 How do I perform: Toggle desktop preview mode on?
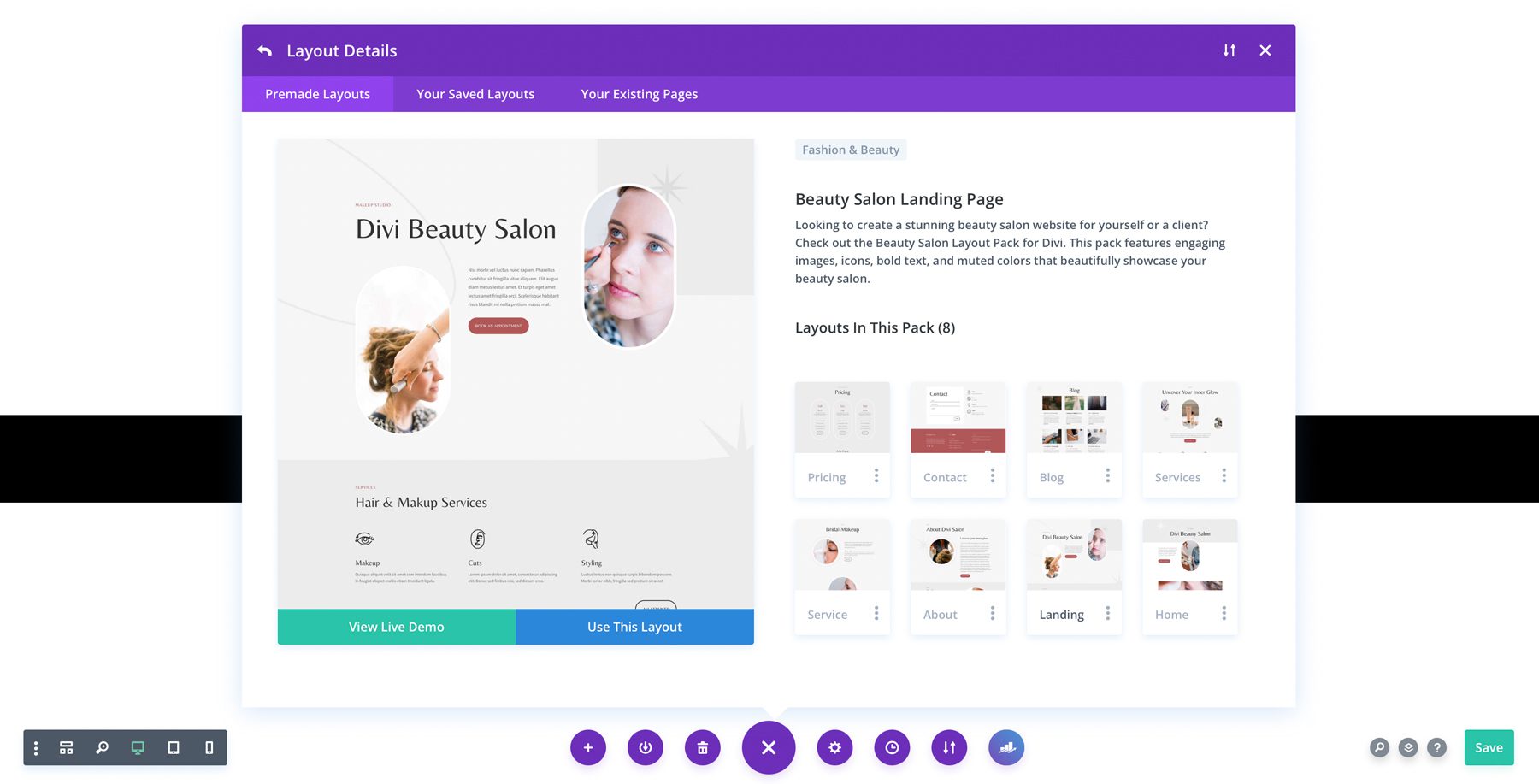click(138, 747)
